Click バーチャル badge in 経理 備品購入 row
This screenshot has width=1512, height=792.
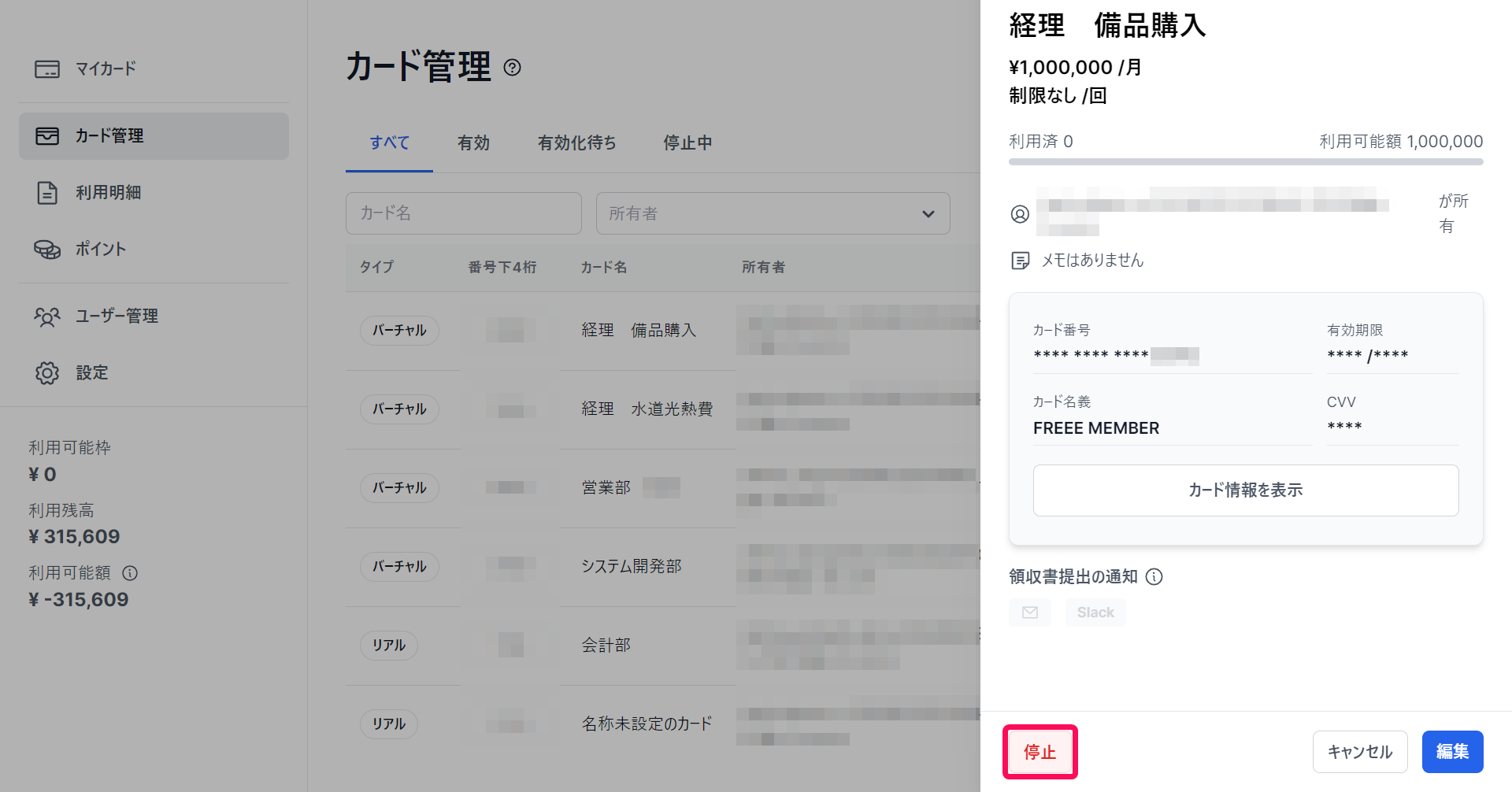(399, 331)
